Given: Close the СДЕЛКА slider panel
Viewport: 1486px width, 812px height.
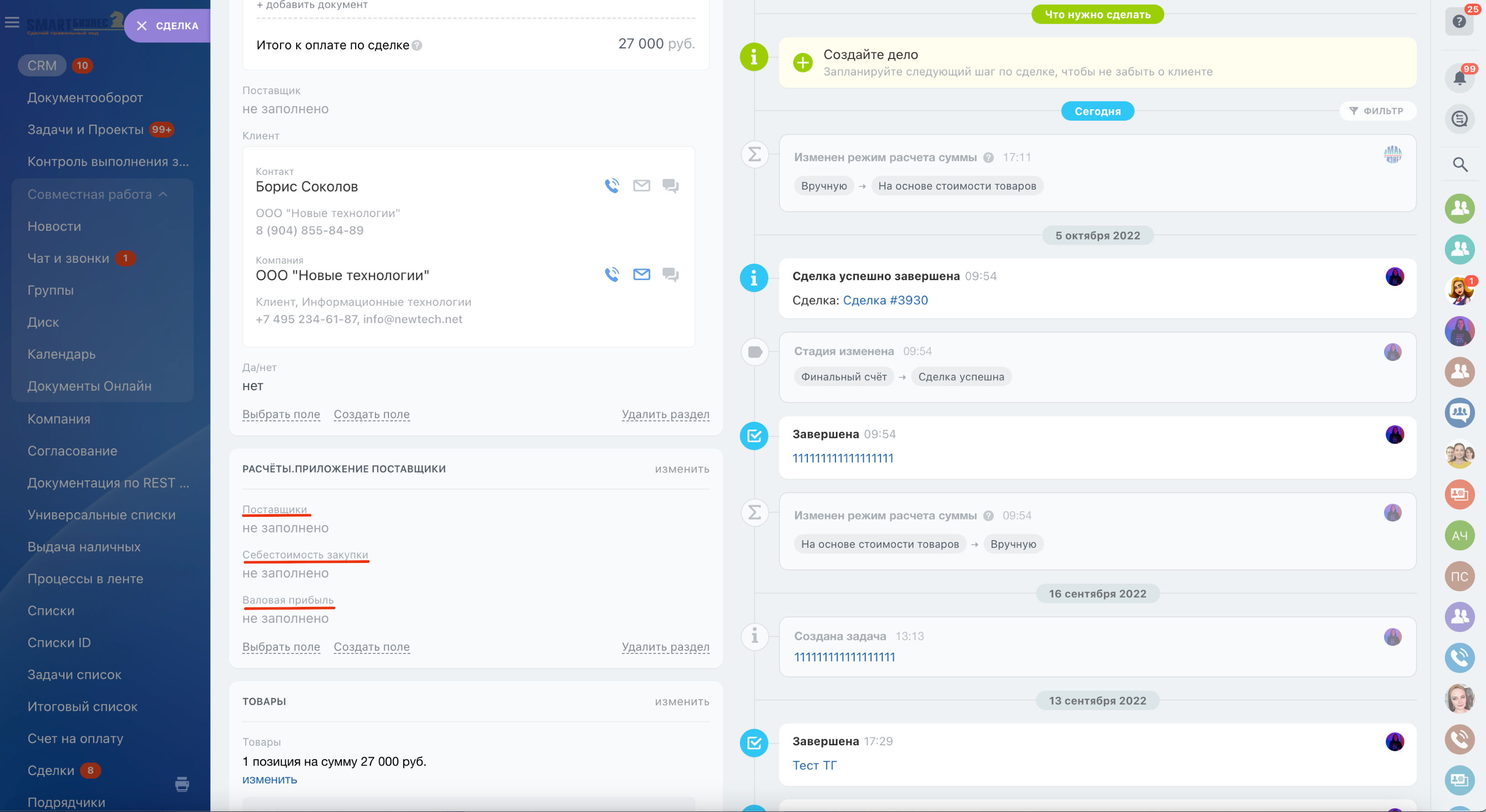Looking at the screenshot, I should coord(142,26).
